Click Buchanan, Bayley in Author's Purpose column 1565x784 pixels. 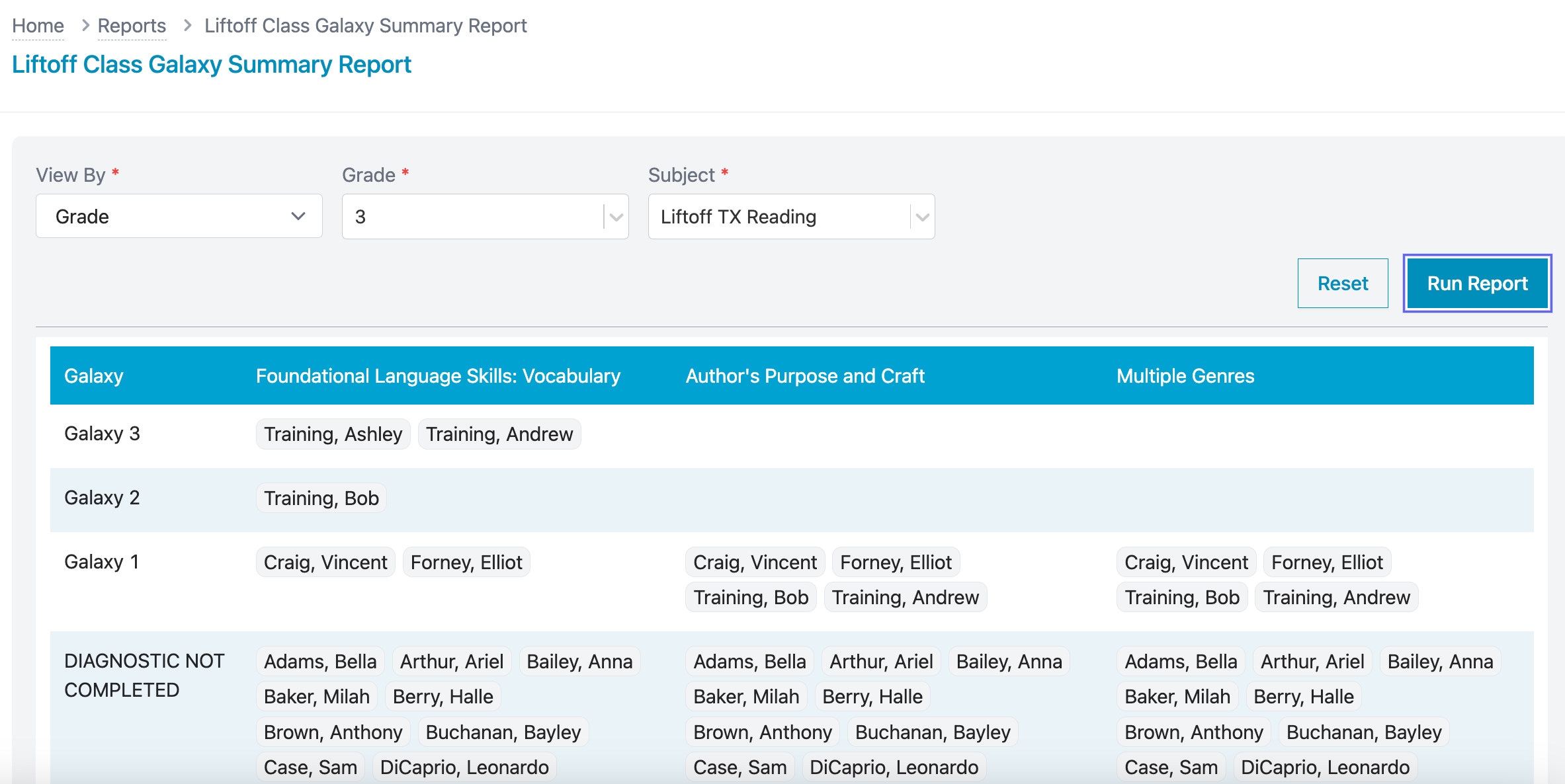pyautogui.click(x=933, y=732)
